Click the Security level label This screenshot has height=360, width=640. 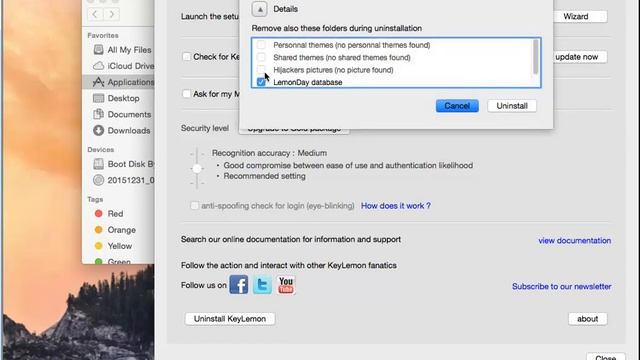click(x=204, y=128)
